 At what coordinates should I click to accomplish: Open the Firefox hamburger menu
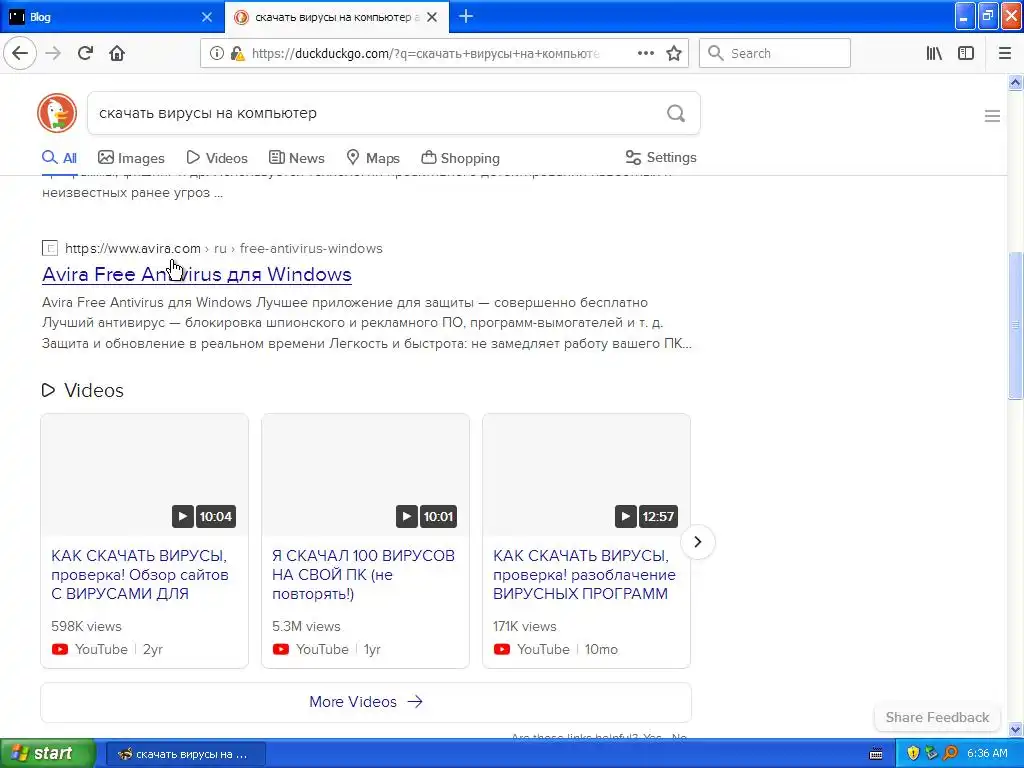[1005, 53]
